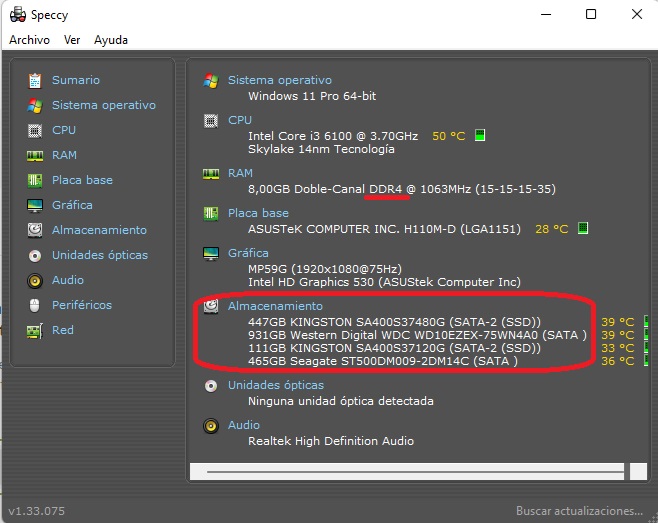Click 'Intel Core i3 6100 @ 3.70GHz' text
The image size is (658, 523).
coord(333,136)
